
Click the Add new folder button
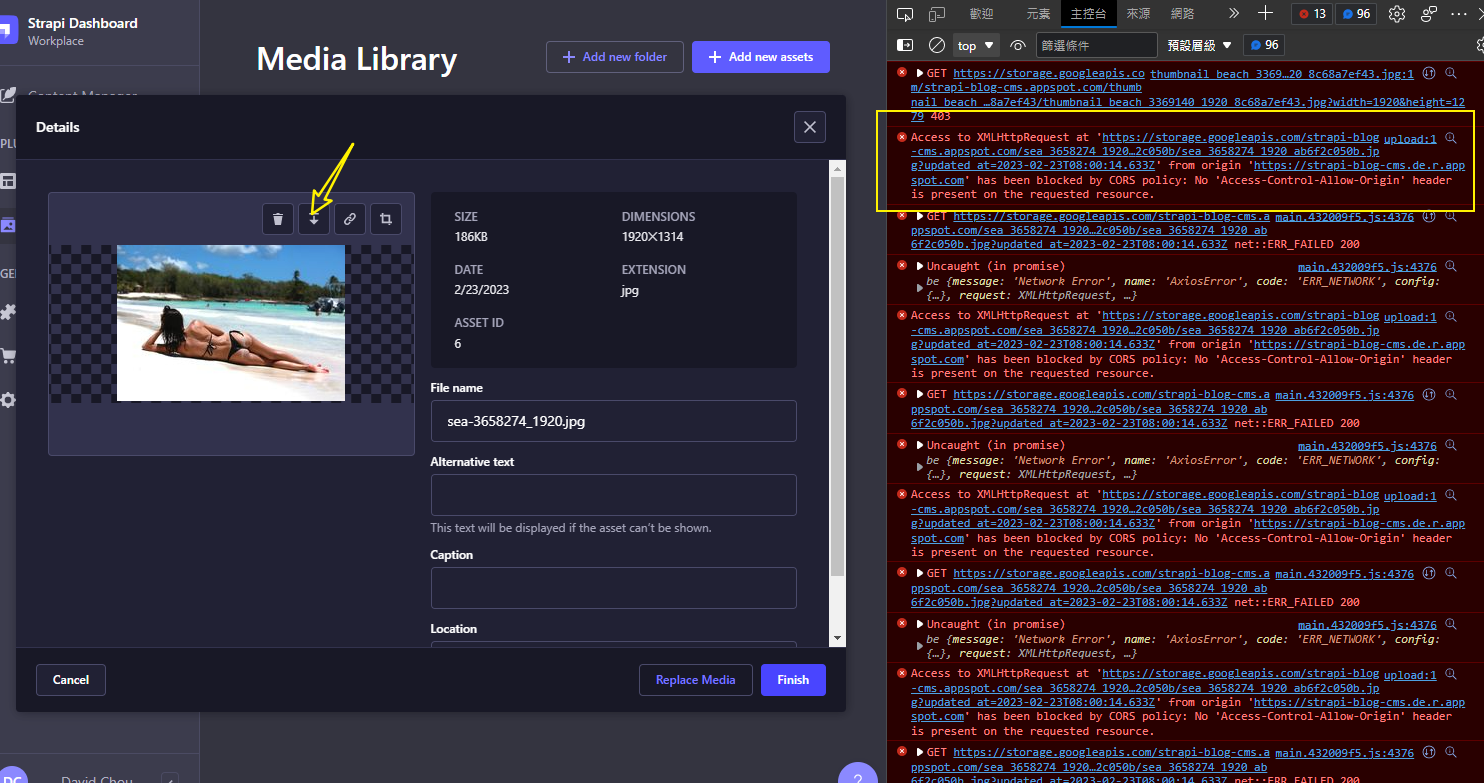click(615, 57)
